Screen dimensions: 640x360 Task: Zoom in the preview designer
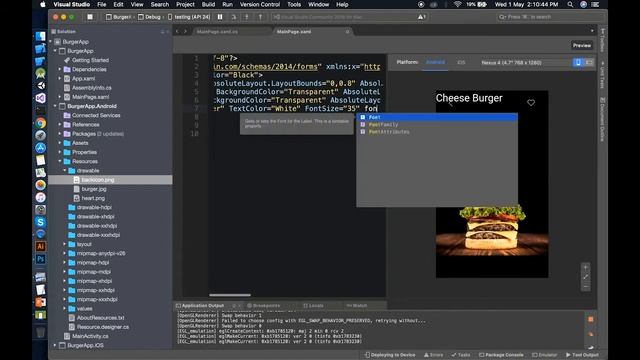[585, 268]
